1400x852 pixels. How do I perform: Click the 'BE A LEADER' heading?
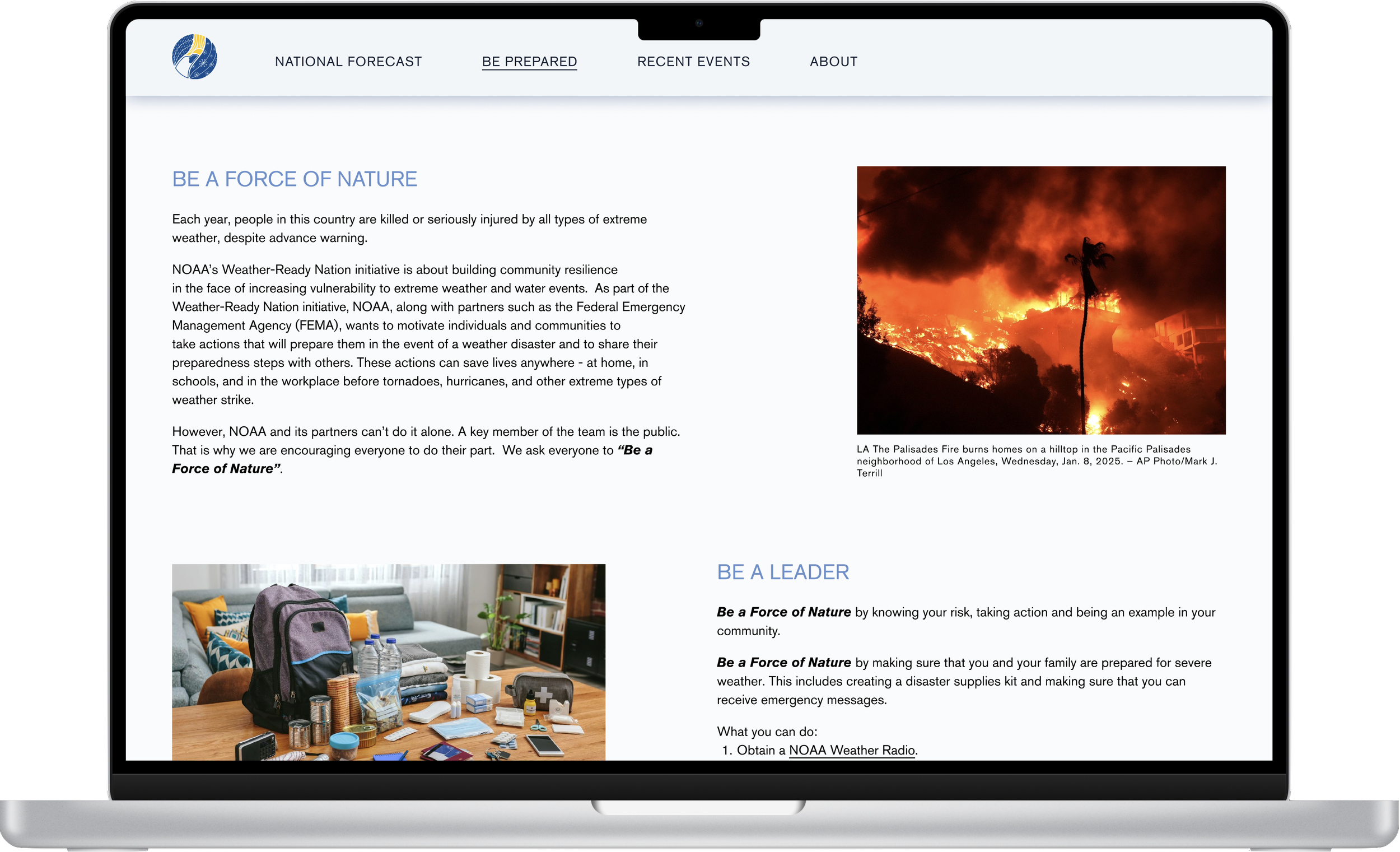click(x=782, y=572)
